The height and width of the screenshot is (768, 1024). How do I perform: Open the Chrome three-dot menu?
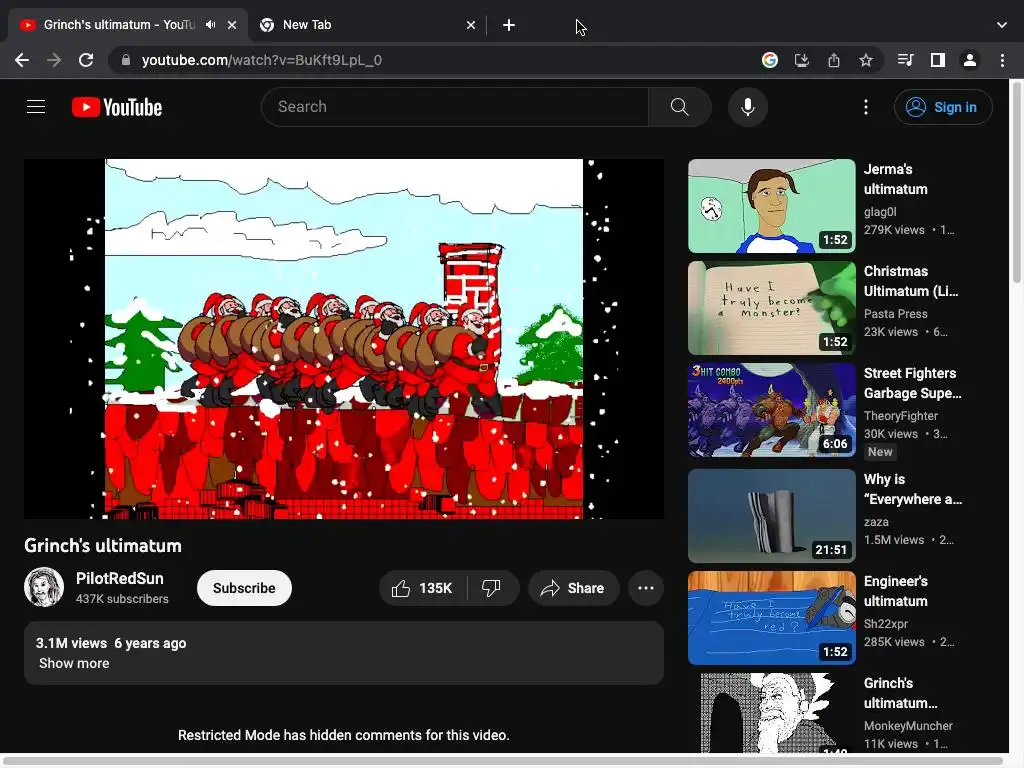[x=1002, y=60]
